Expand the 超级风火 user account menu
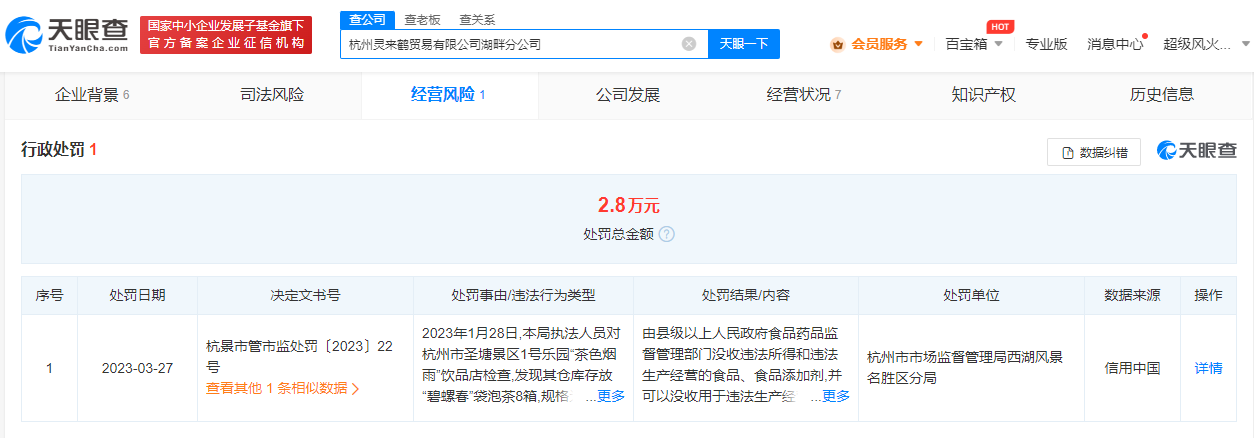 click(x=1207, y=44)
